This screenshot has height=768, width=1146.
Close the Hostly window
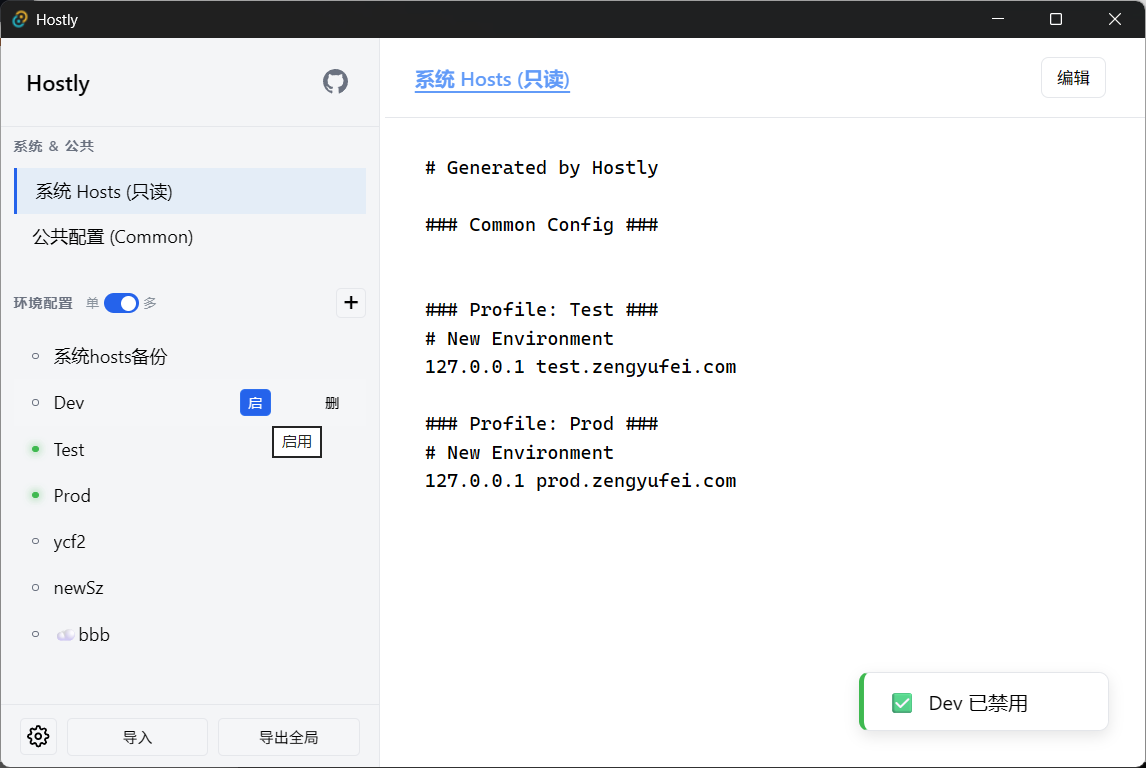[x=1115, y=19]
